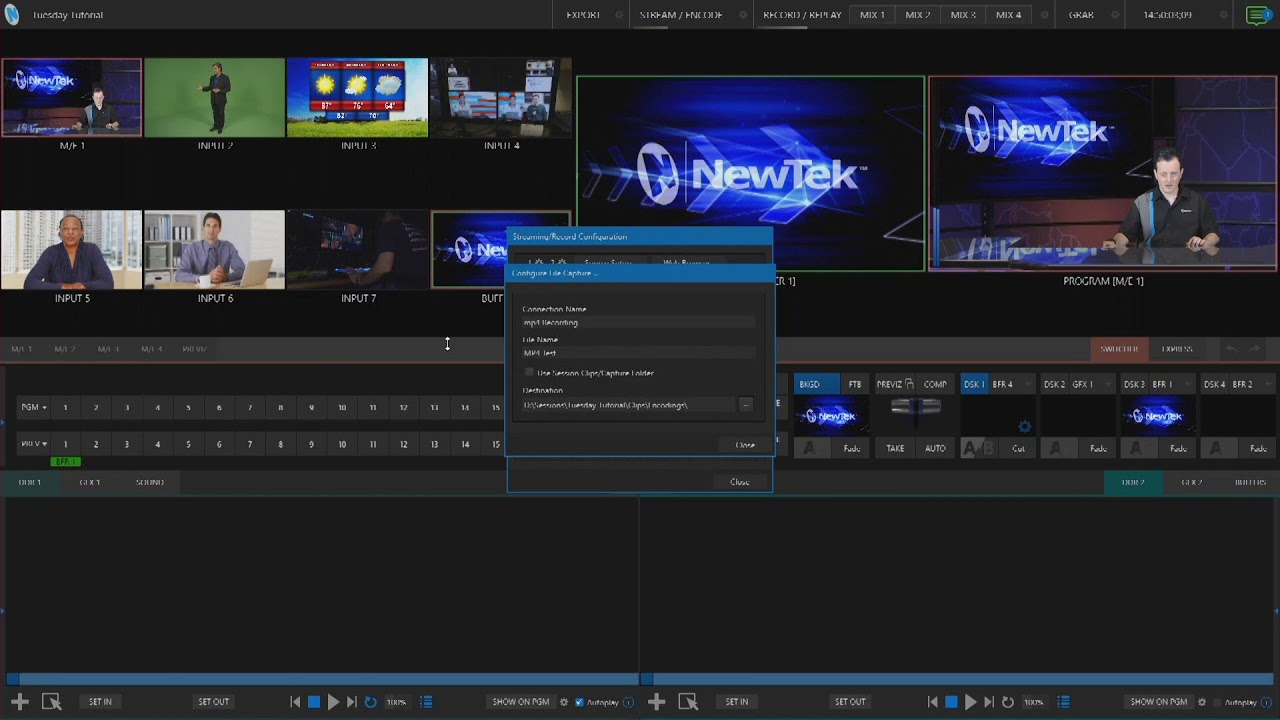This screenshot has width=1280, height=720.
Task: Toggle playlist mode icon in DDR 1
Action: tap(426, 702)
